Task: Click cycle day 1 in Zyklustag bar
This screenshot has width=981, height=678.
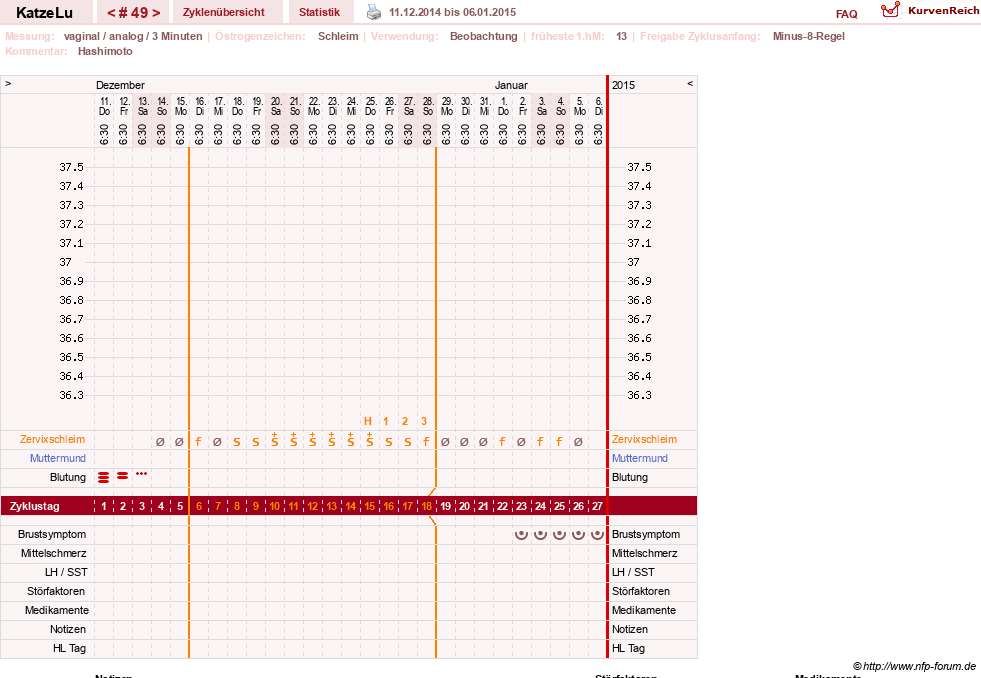Action: [x=104, y=506]
